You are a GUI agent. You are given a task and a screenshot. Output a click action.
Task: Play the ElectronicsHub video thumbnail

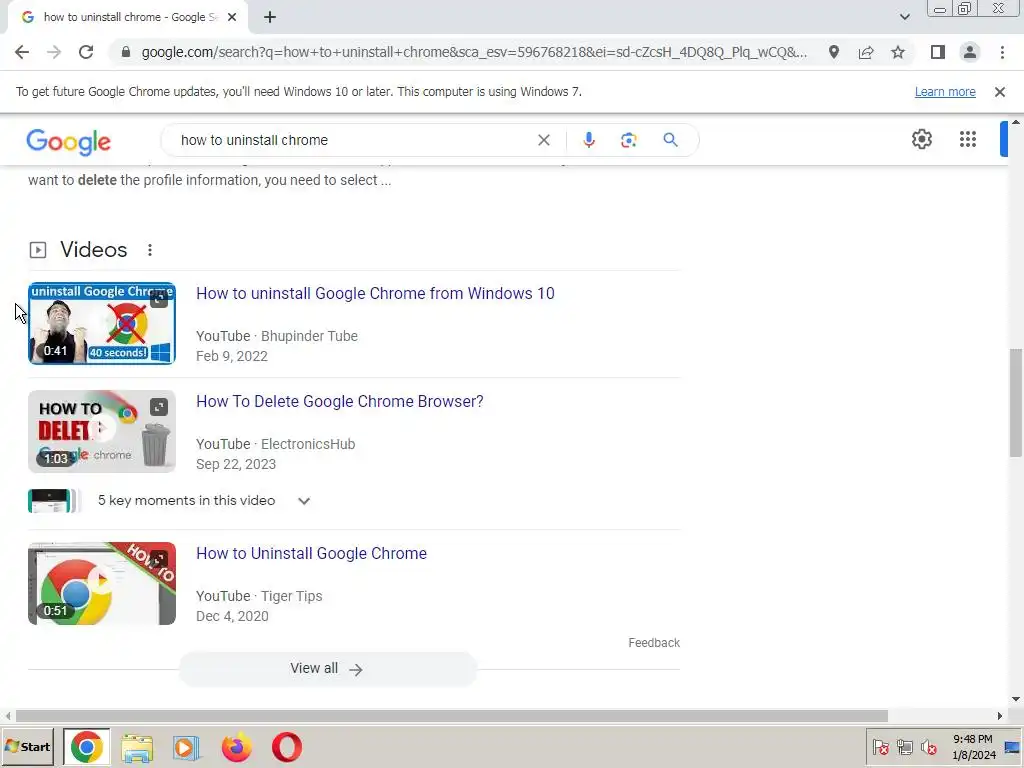pyautogui.click(x=102, y=432)
